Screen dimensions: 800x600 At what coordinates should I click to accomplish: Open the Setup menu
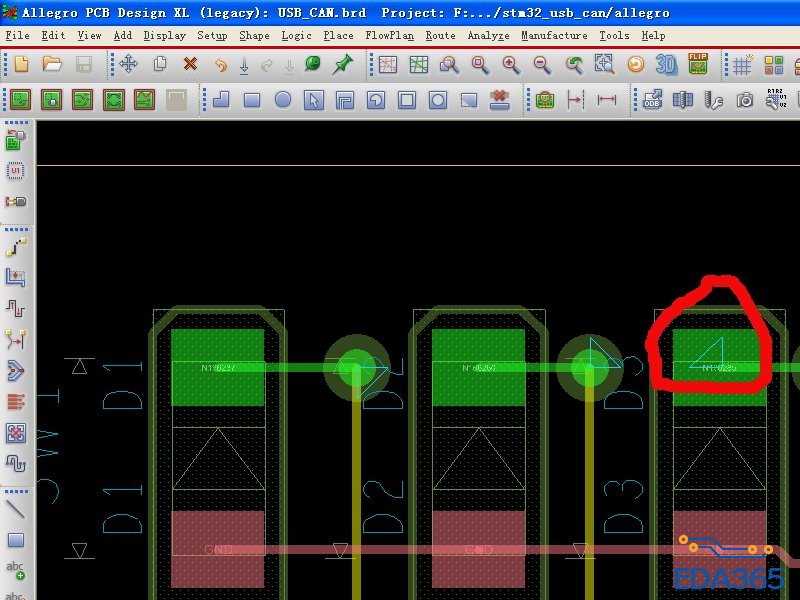tap(212, 35)
